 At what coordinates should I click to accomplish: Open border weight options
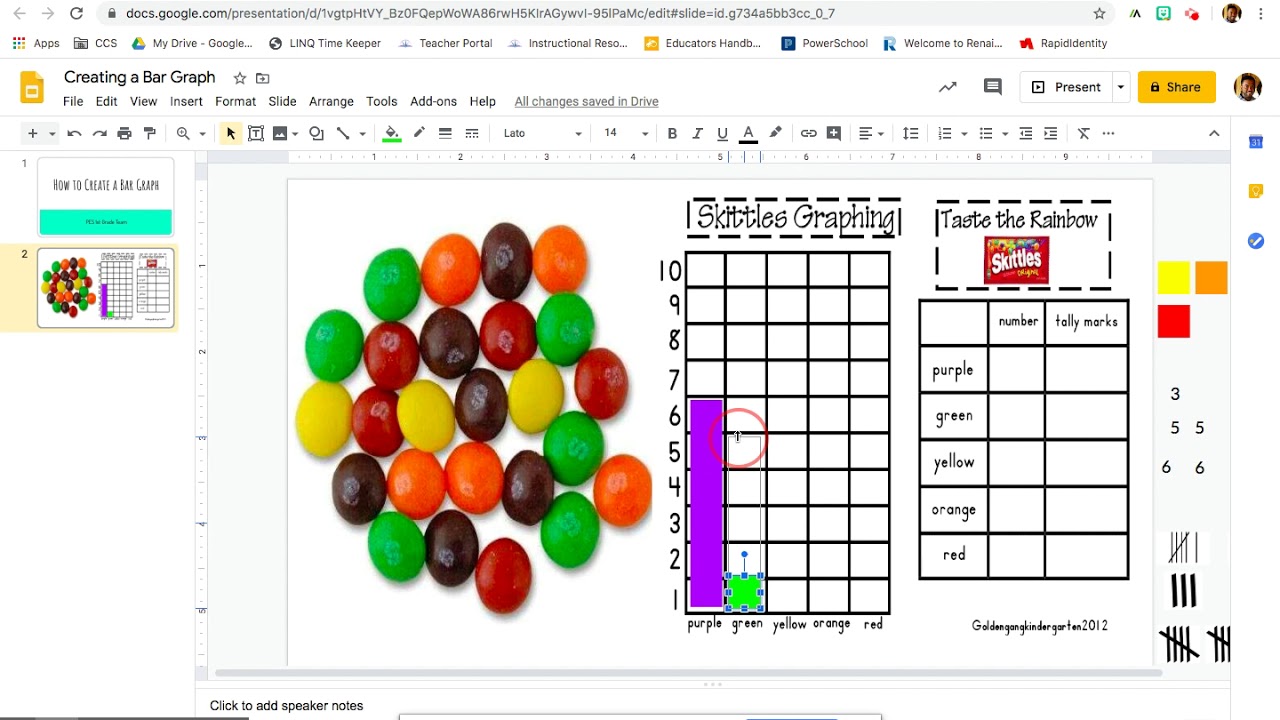(x=445, y=133)
